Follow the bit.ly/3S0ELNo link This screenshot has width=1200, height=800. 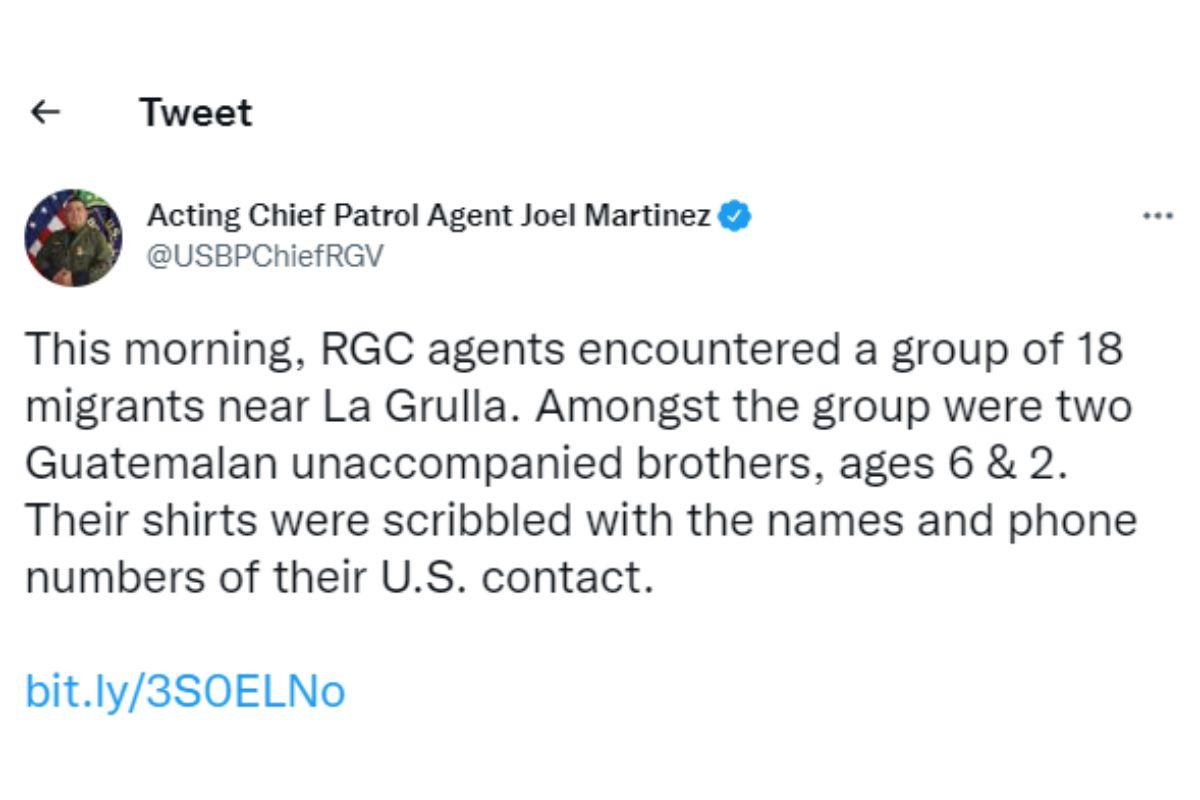pos(185,691)
